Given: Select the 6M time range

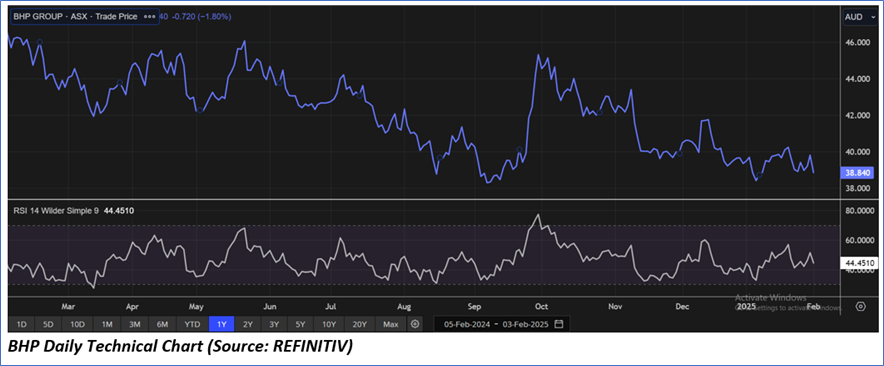Looking at the screenshot, I should tap(163, 324).
